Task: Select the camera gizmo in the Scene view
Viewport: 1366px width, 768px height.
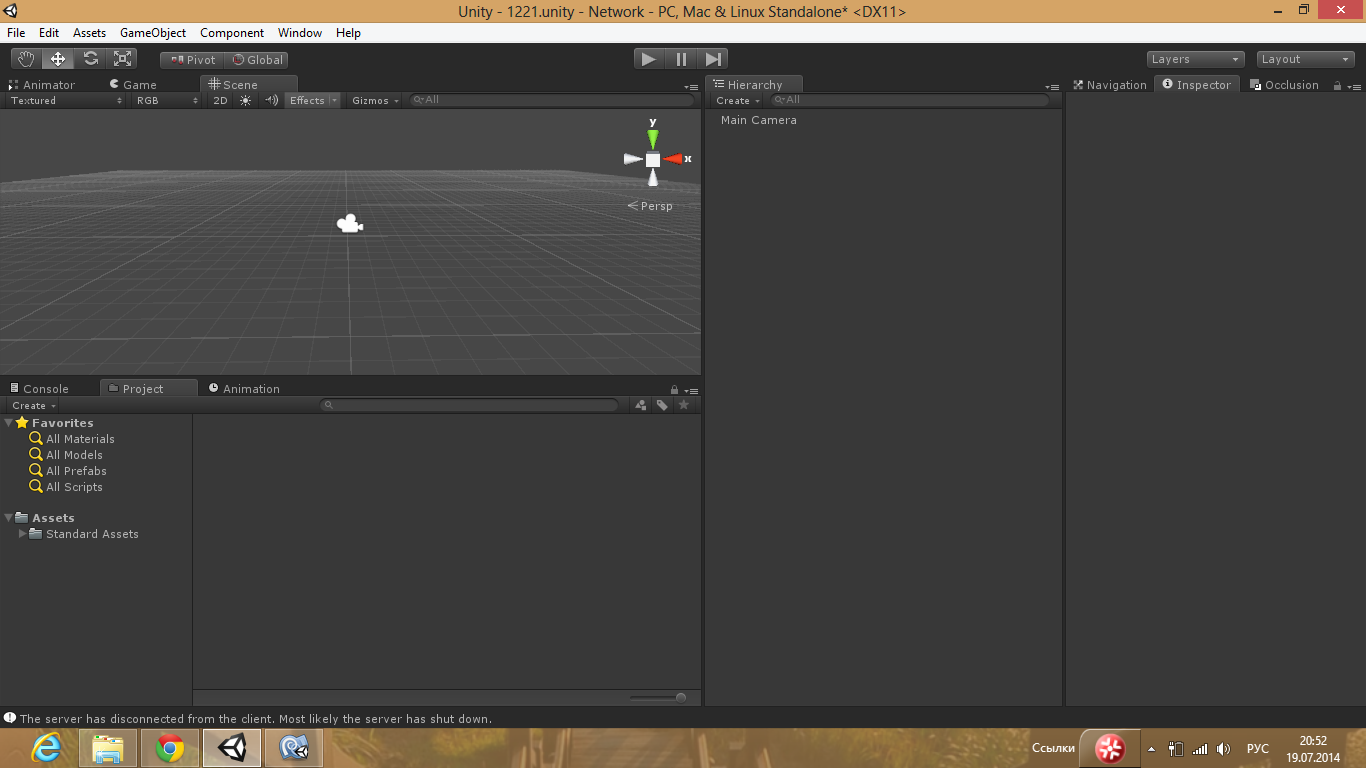Action: click(x=349, y=224)
